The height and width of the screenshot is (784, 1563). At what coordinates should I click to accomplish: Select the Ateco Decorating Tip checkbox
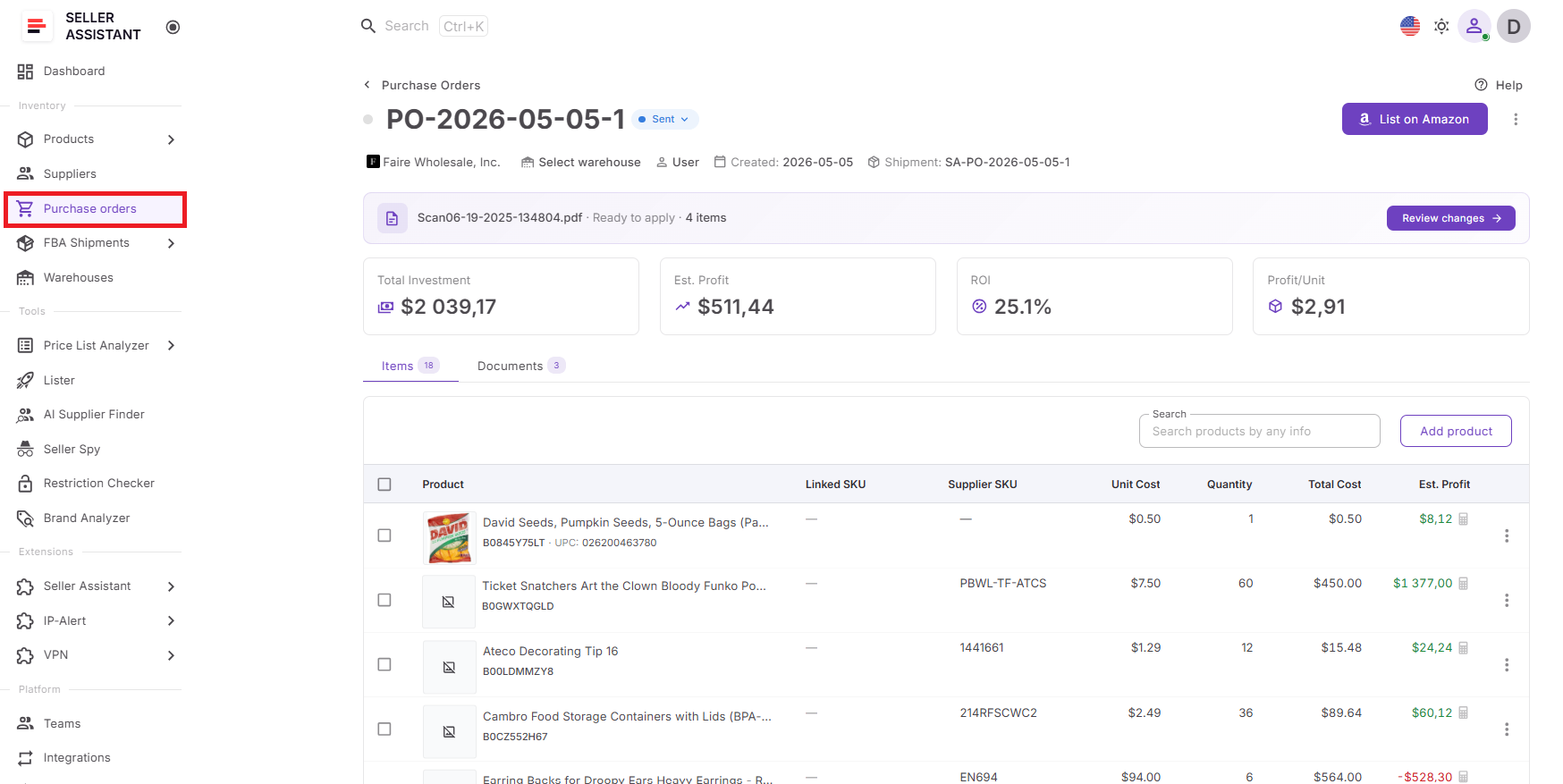[x=384, y=664]
